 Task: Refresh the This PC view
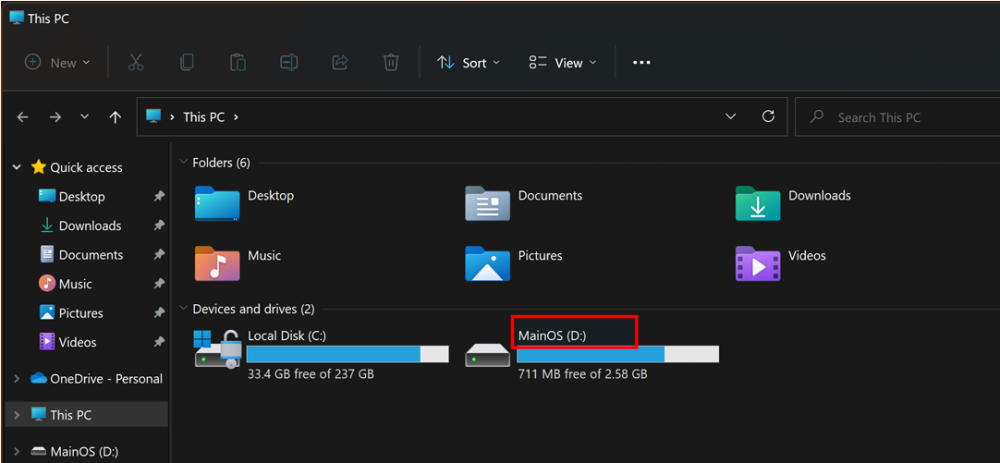[768, 117]
